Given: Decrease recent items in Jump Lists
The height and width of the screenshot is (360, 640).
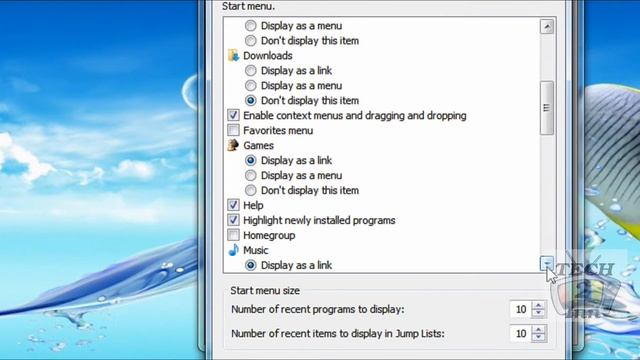Looking at the screenshot, I should [x=538, y=338].
